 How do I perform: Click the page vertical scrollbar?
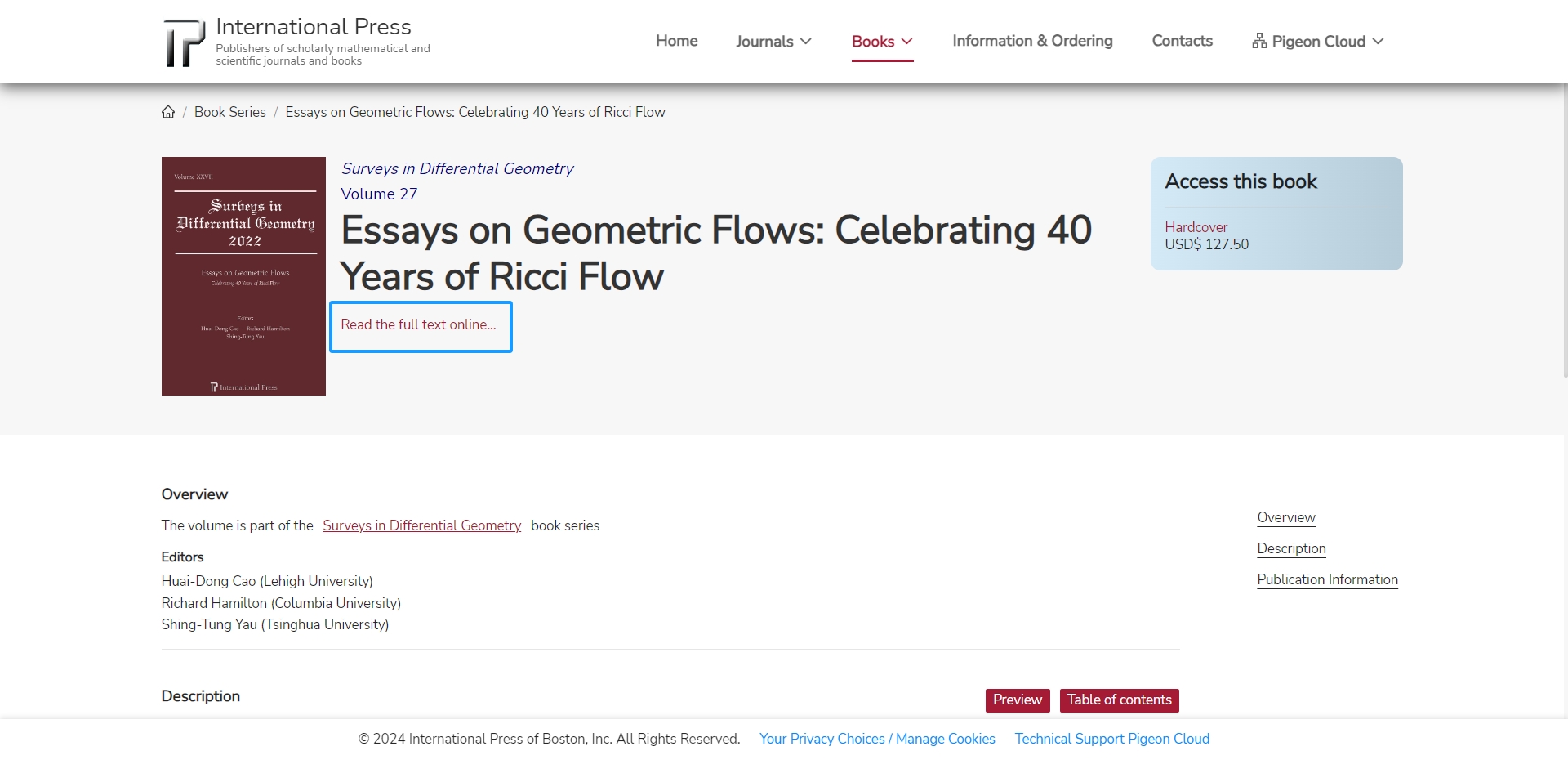point(1564,229)
